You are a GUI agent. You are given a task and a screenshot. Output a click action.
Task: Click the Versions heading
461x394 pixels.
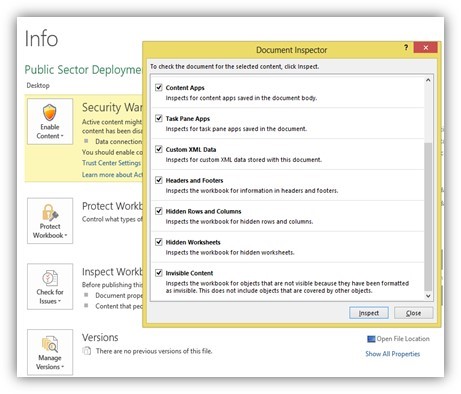pyautogui.click(x=100, y=337)
